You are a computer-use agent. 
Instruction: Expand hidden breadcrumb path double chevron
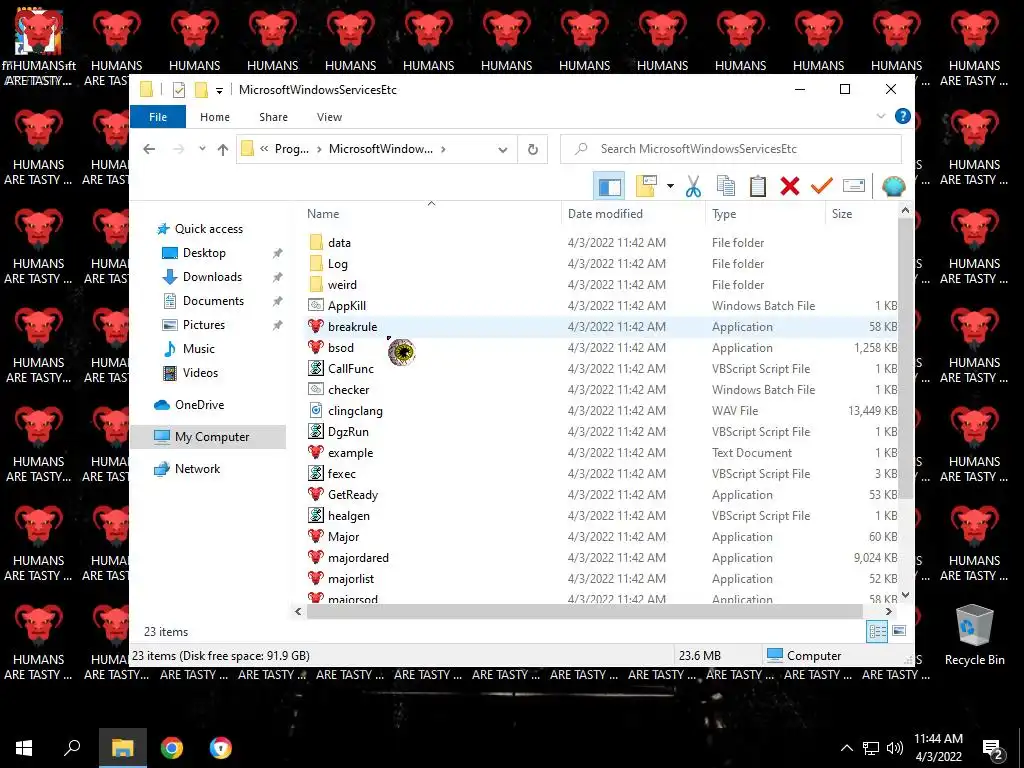tap(264, 149)
